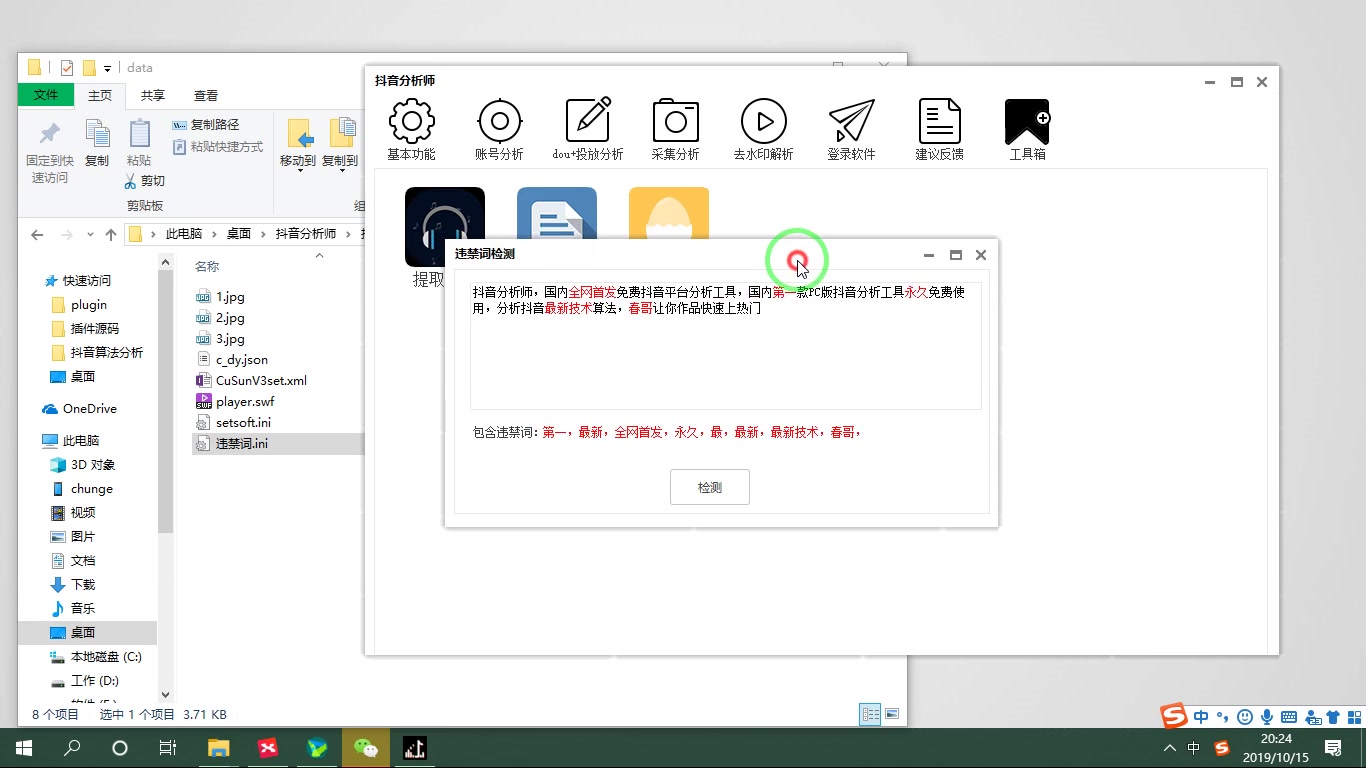Image resolution: width=1366 pixels, height=768 pixels.
Task: Click the 检测 button
Action: coord(710,487)
